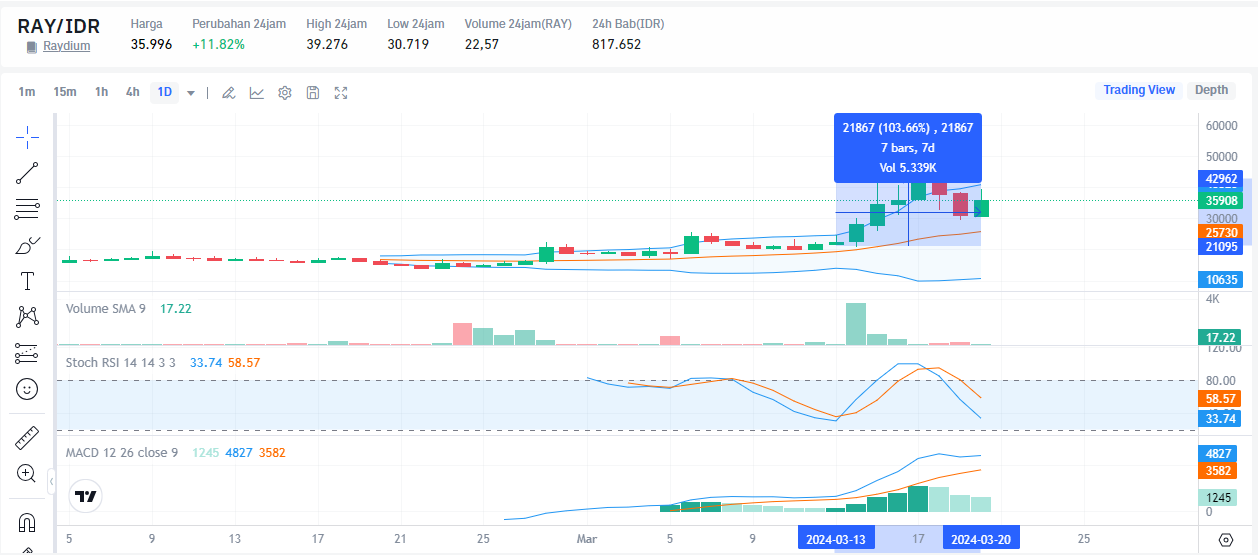The image size is (1258, 555).
Task: Toggle fullscreen chart mode
Action: tap(341, 92)
